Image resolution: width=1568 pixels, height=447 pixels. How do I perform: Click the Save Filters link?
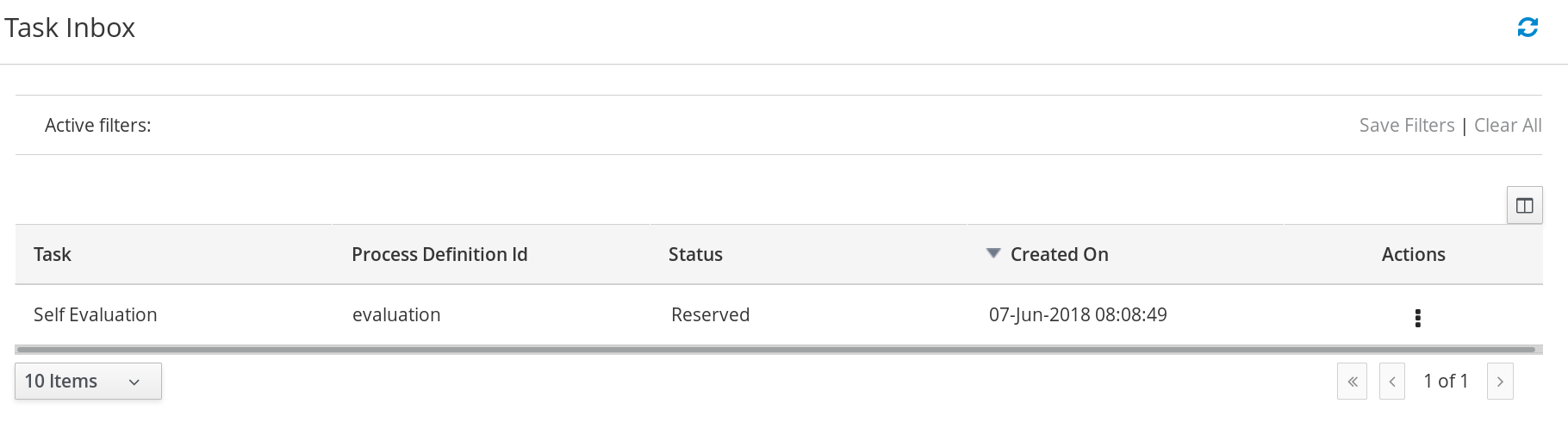coord(1407,126)
